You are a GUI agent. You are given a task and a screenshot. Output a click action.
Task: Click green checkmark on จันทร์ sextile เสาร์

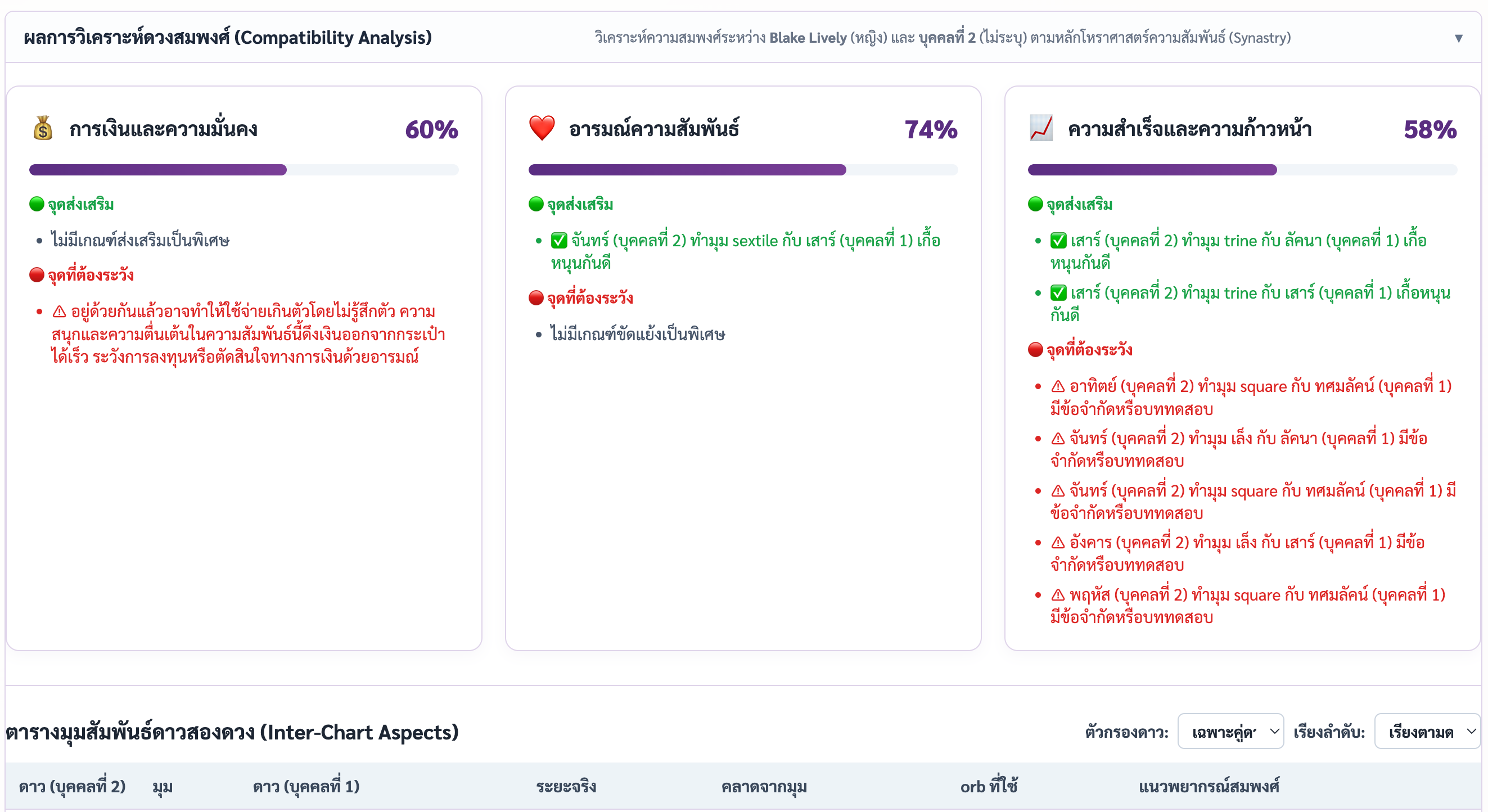(559, 240)
